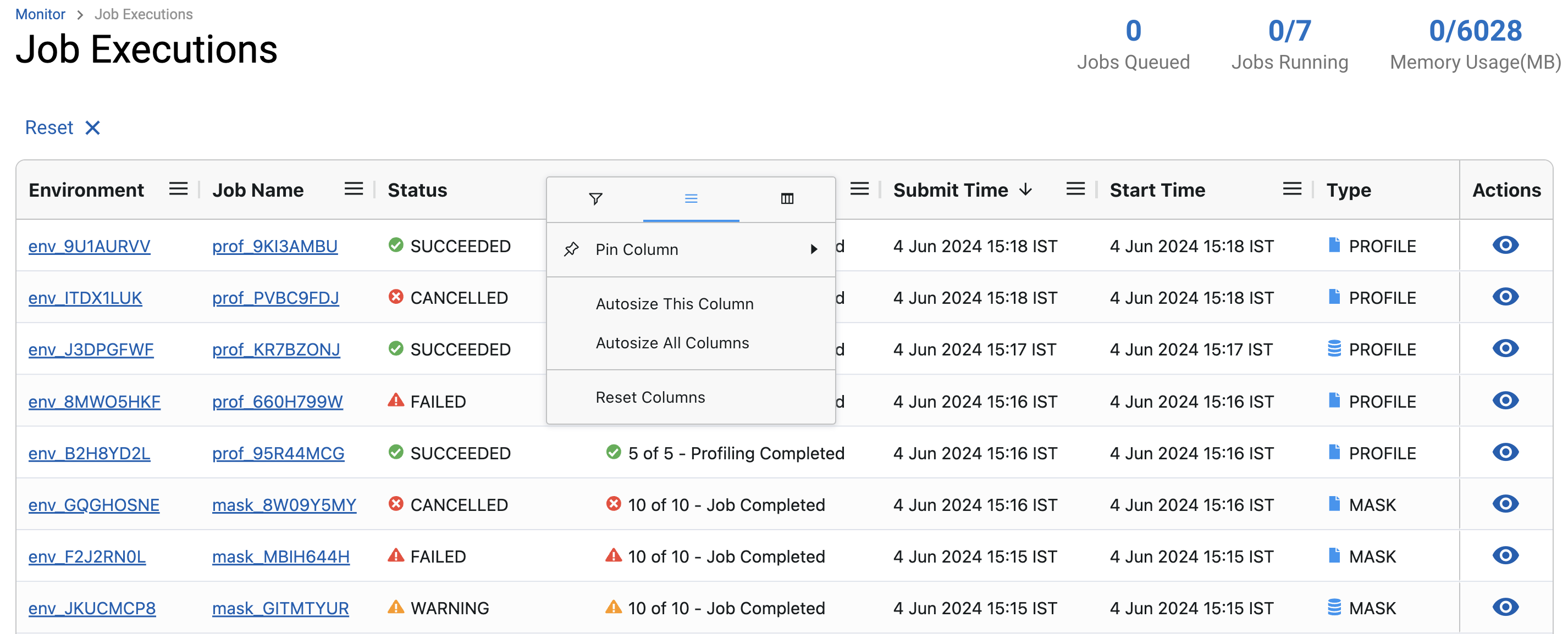This screenshot has height=634, width=1568.
Task: Open the filter tab in column menu
Action: coord(595,198)
